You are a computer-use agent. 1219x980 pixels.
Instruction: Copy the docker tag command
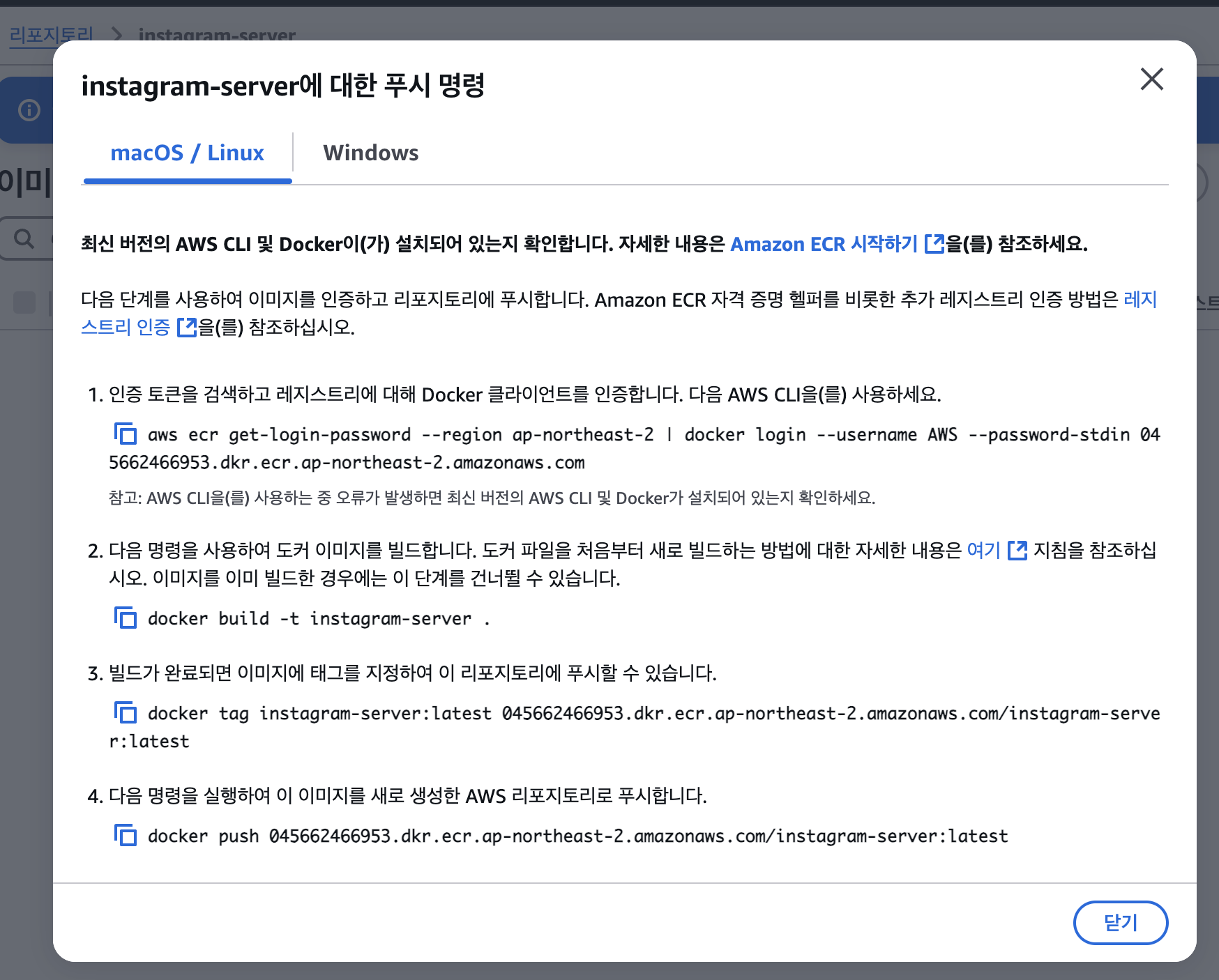126,712
